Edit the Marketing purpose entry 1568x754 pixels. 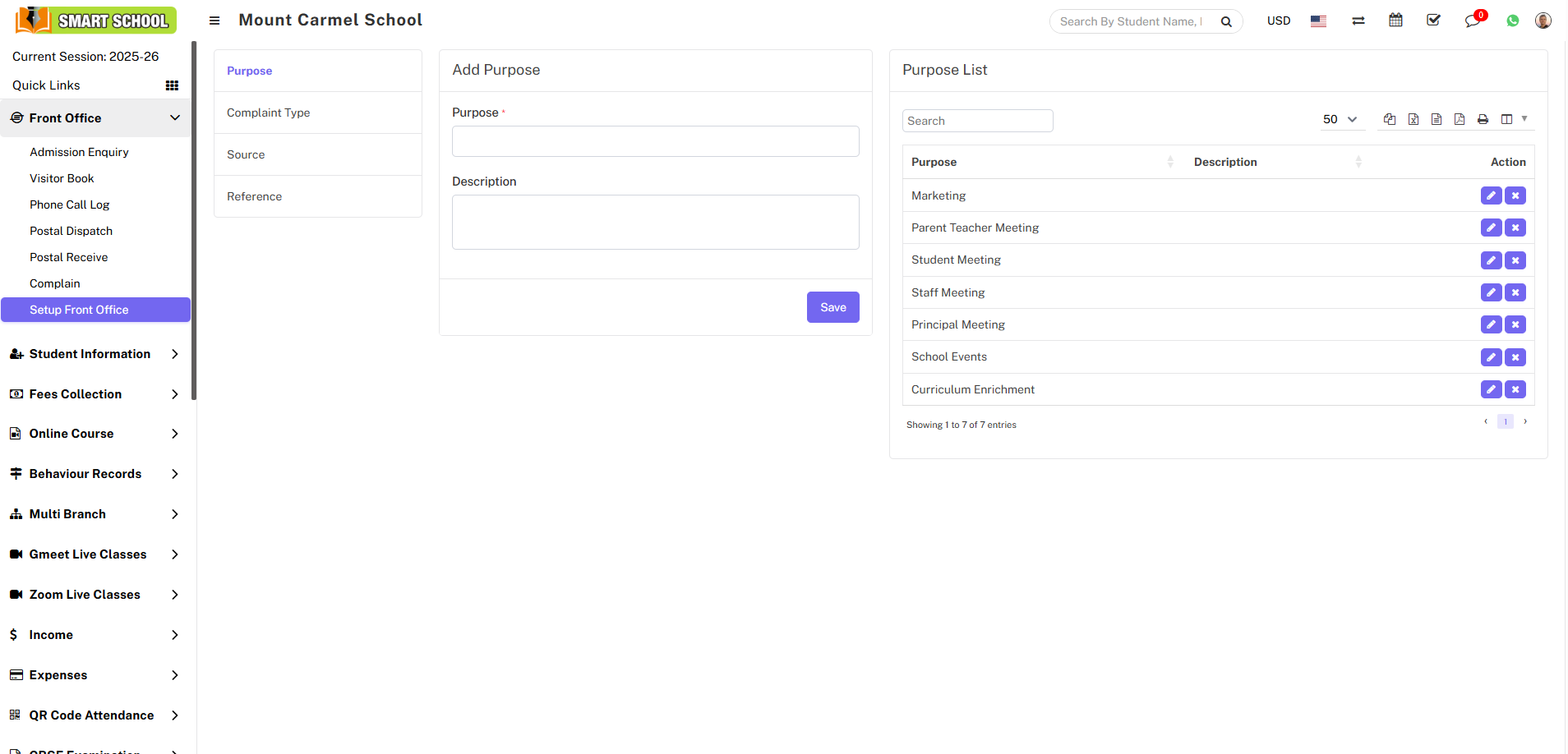pyautogui.click(x=1491, y=195)
